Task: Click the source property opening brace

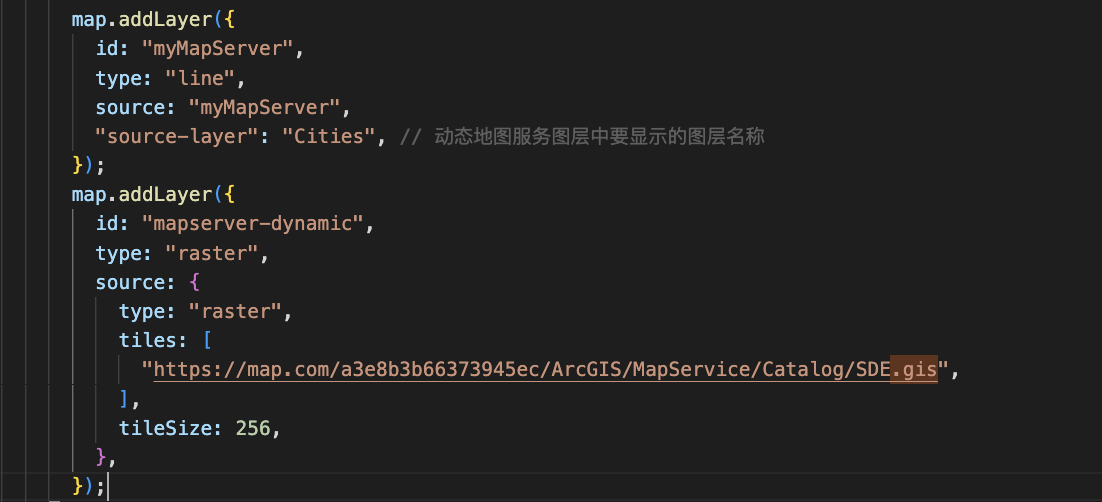Action: tap(195, 282)
